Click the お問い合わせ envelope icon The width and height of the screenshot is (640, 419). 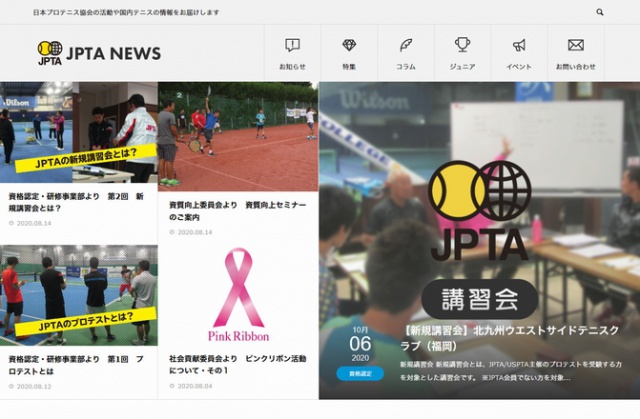pyautogui.click(x=576, y=45)
